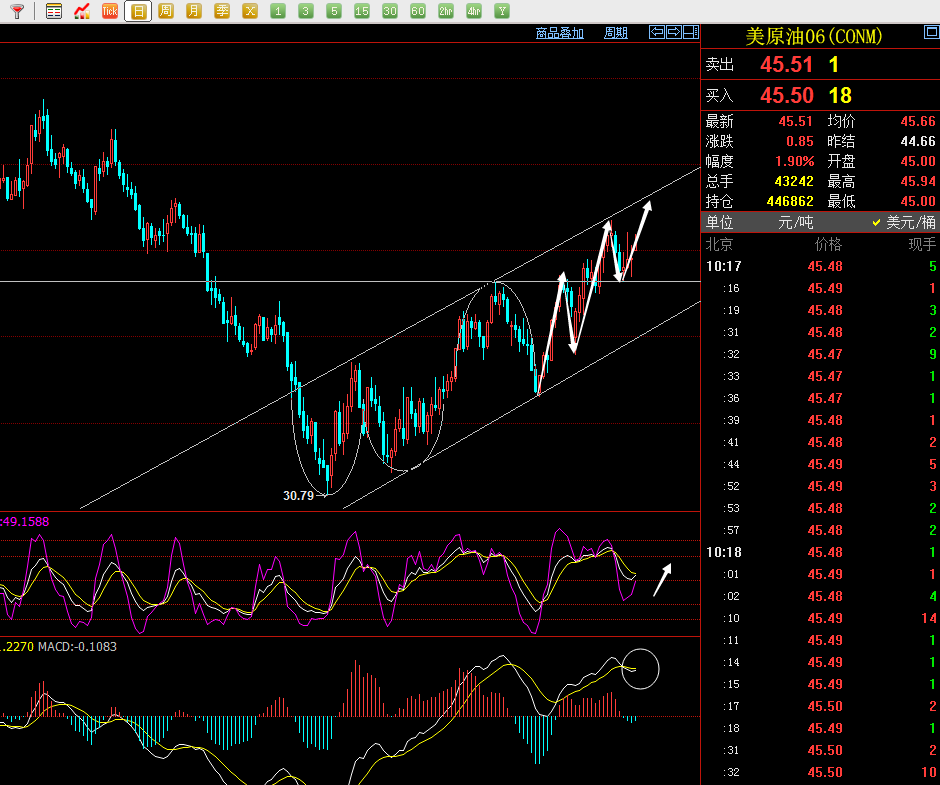Select the 2hr timeframe button
The image size is (940, 785).
pyautogui.click(x=446, y=11)
